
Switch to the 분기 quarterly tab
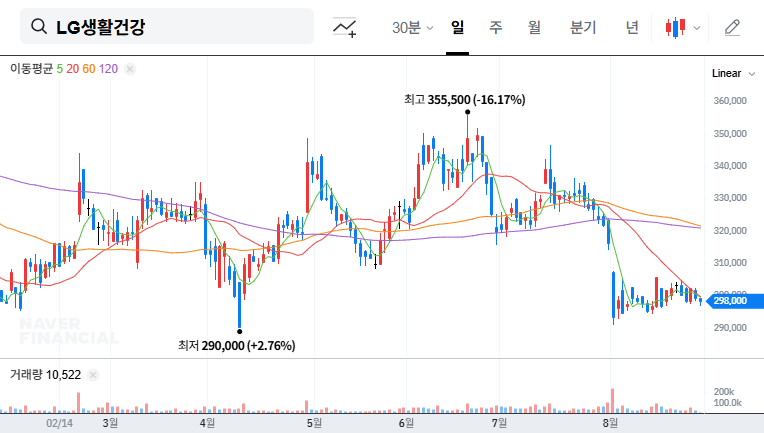click(583, 27)
